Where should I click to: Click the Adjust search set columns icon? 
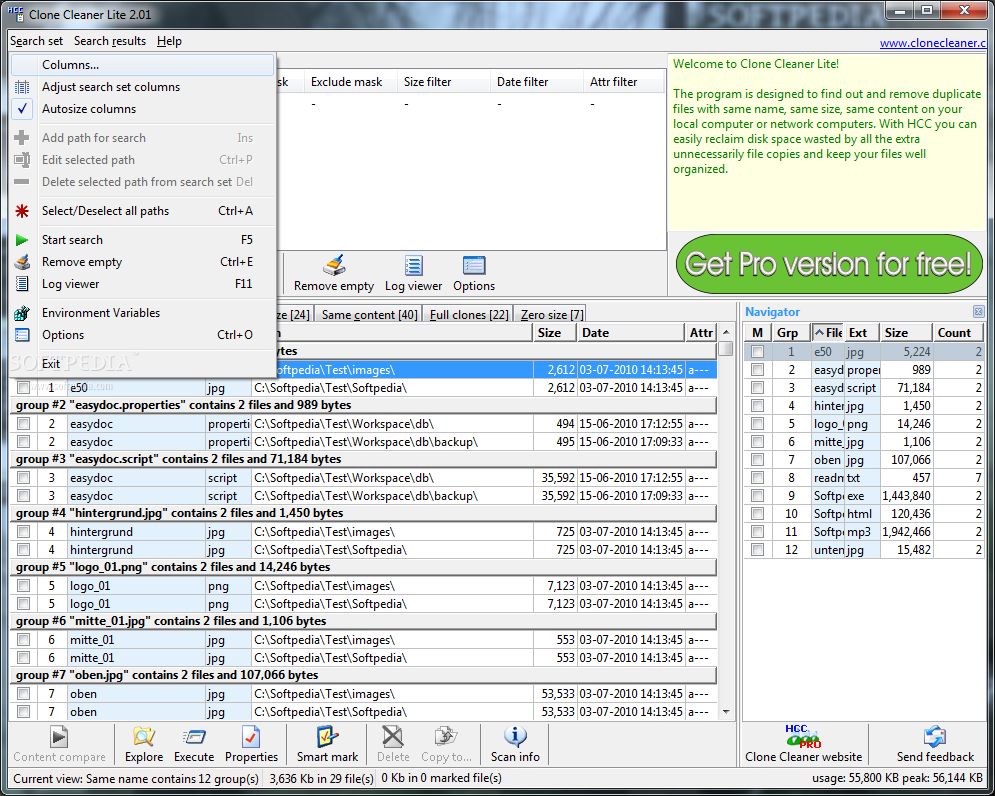click(x=22, y=87)
